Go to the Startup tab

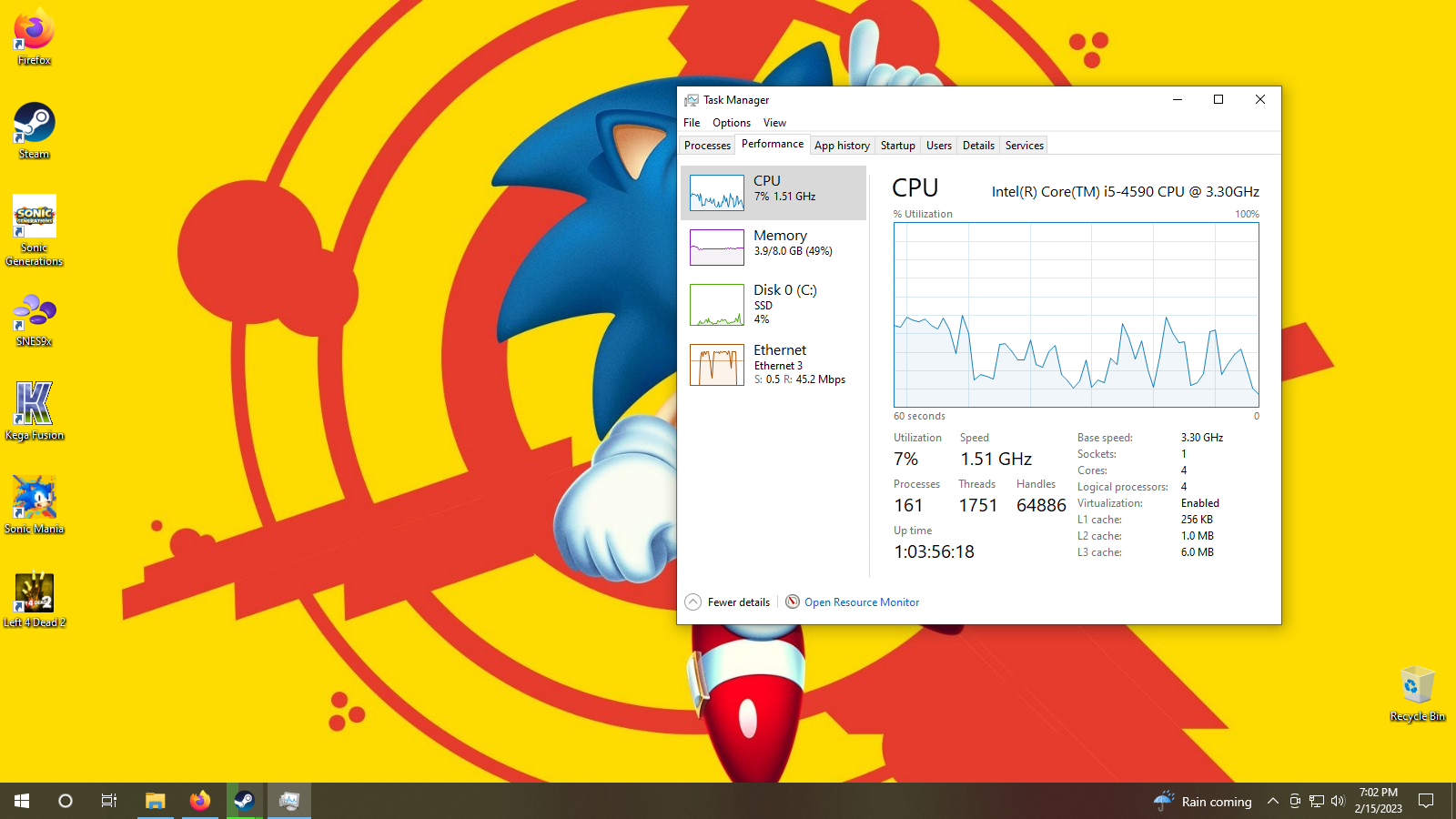click(x=897, y=146)
